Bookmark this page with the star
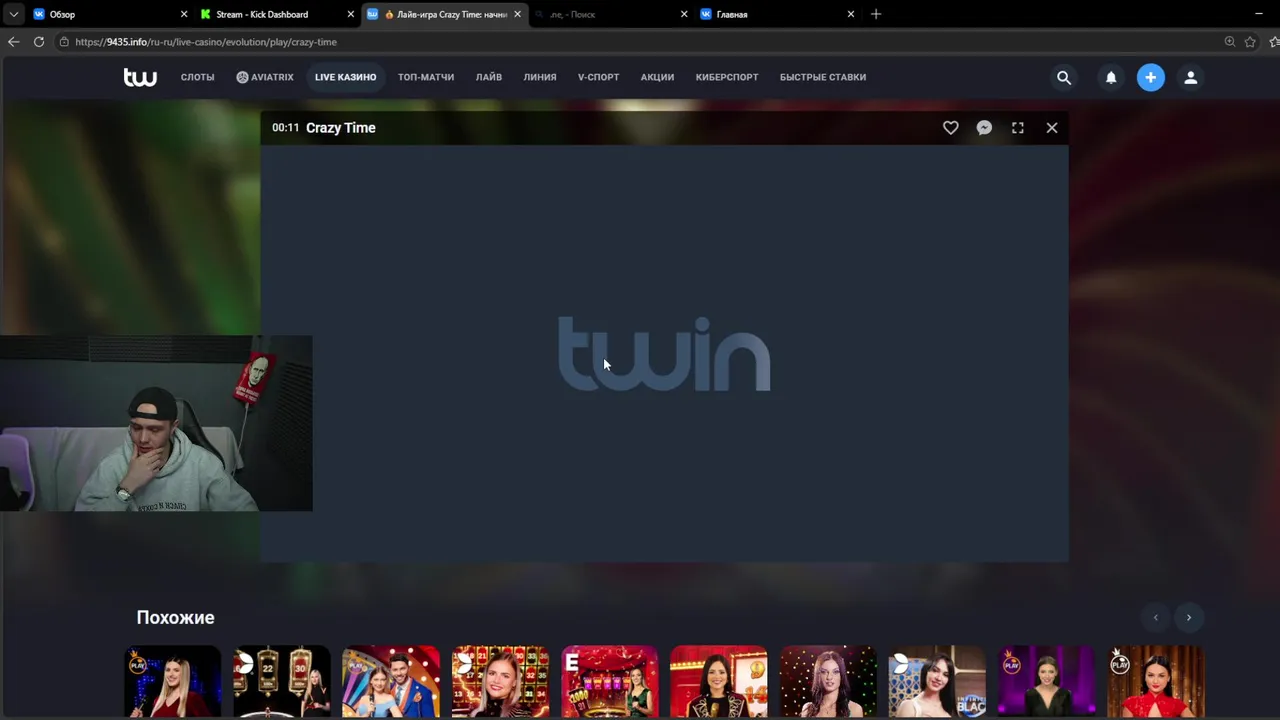This screenshot has height=720, width=1280. point(1250,42)
